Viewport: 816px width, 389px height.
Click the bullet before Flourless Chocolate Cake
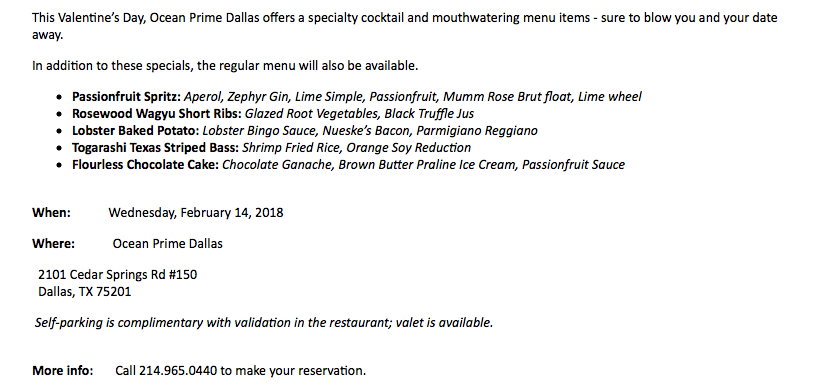[60, 166]
